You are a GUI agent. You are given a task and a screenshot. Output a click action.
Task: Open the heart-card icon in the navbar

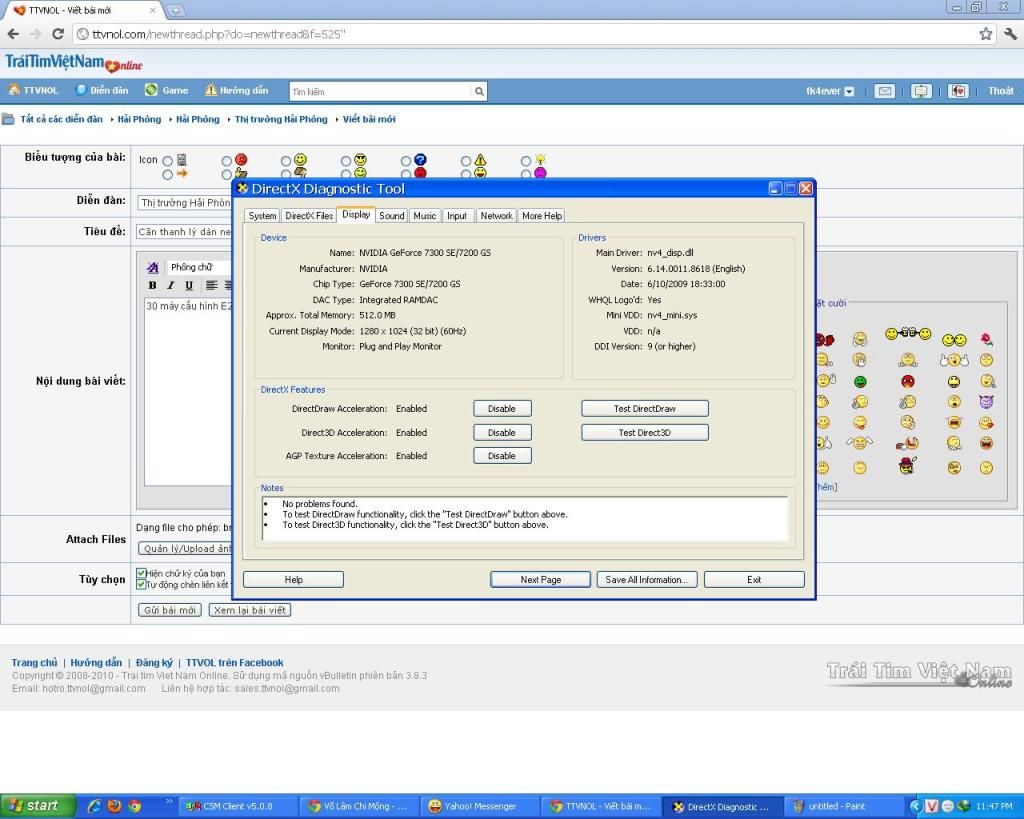(x=958, y=91)
